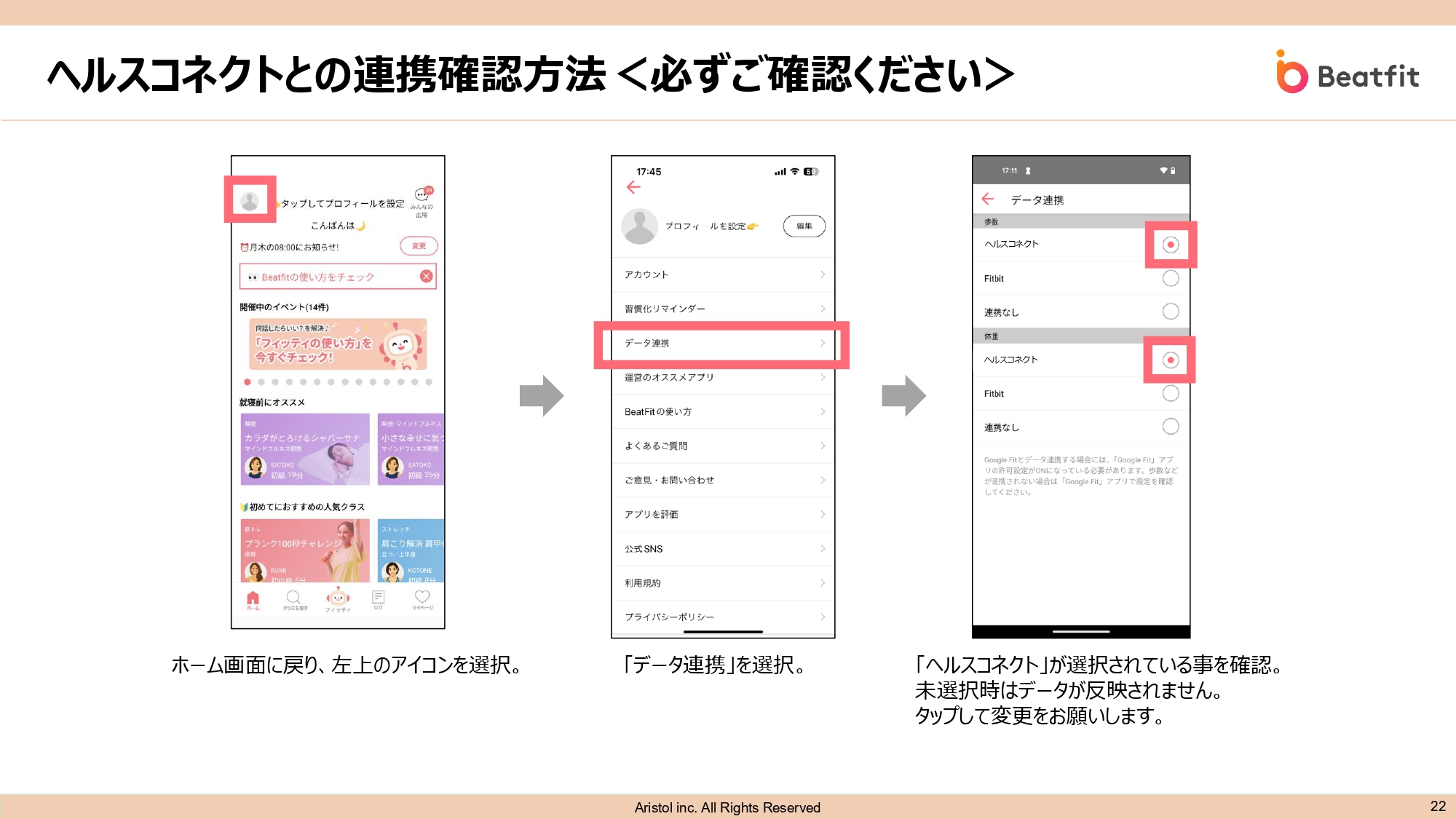
Task: Tap the profile avatar icon on home screen
Action: tap(250, 200)
